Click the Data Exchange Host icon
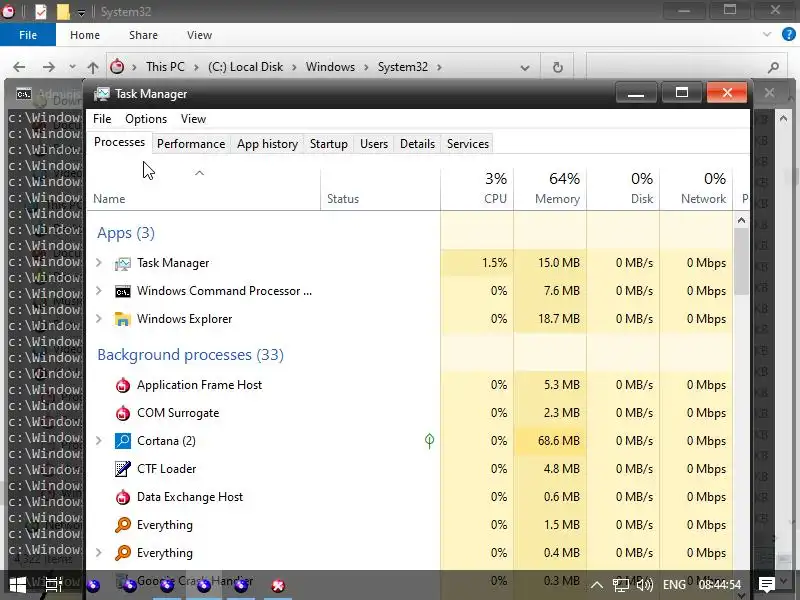 [122, 497]
